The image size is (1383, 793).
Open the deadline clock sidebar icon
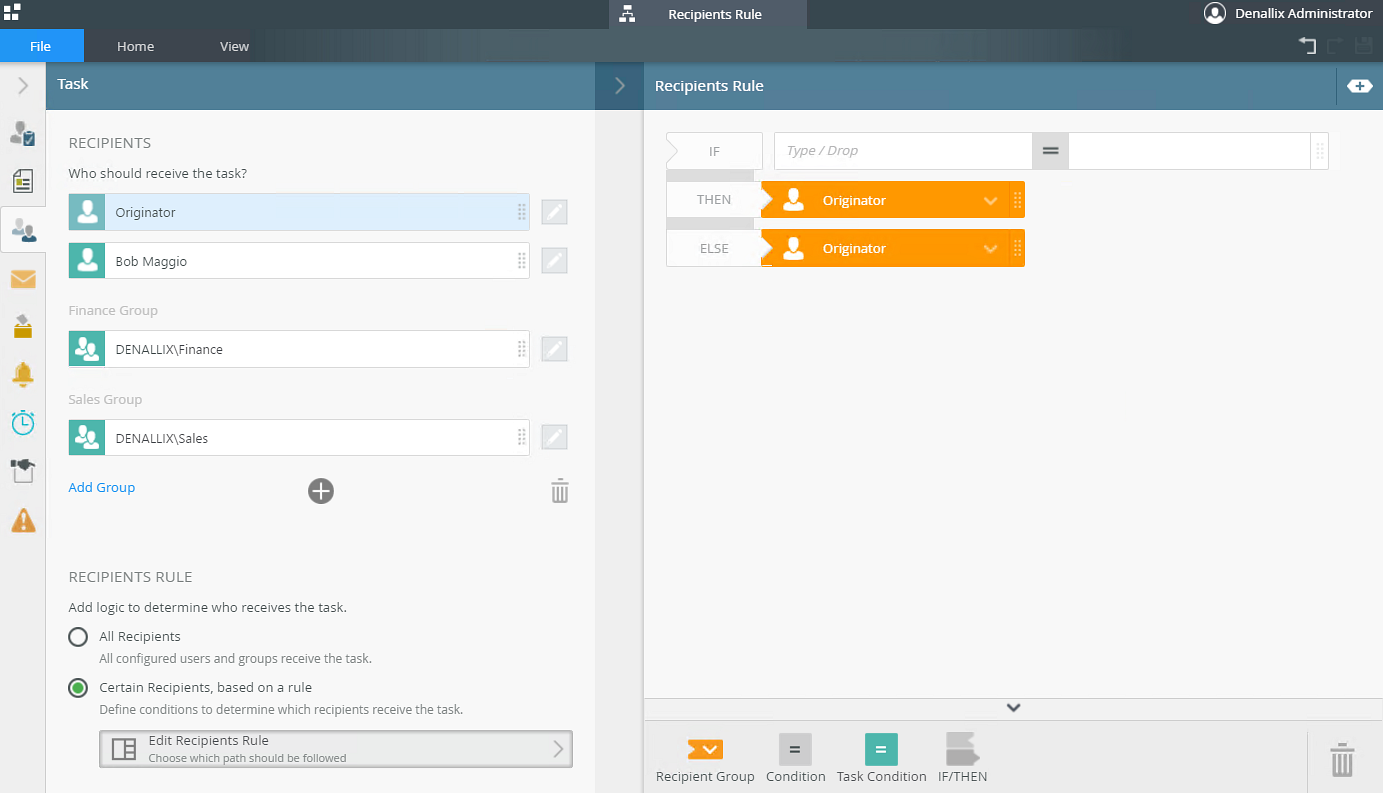click(22, 422)
